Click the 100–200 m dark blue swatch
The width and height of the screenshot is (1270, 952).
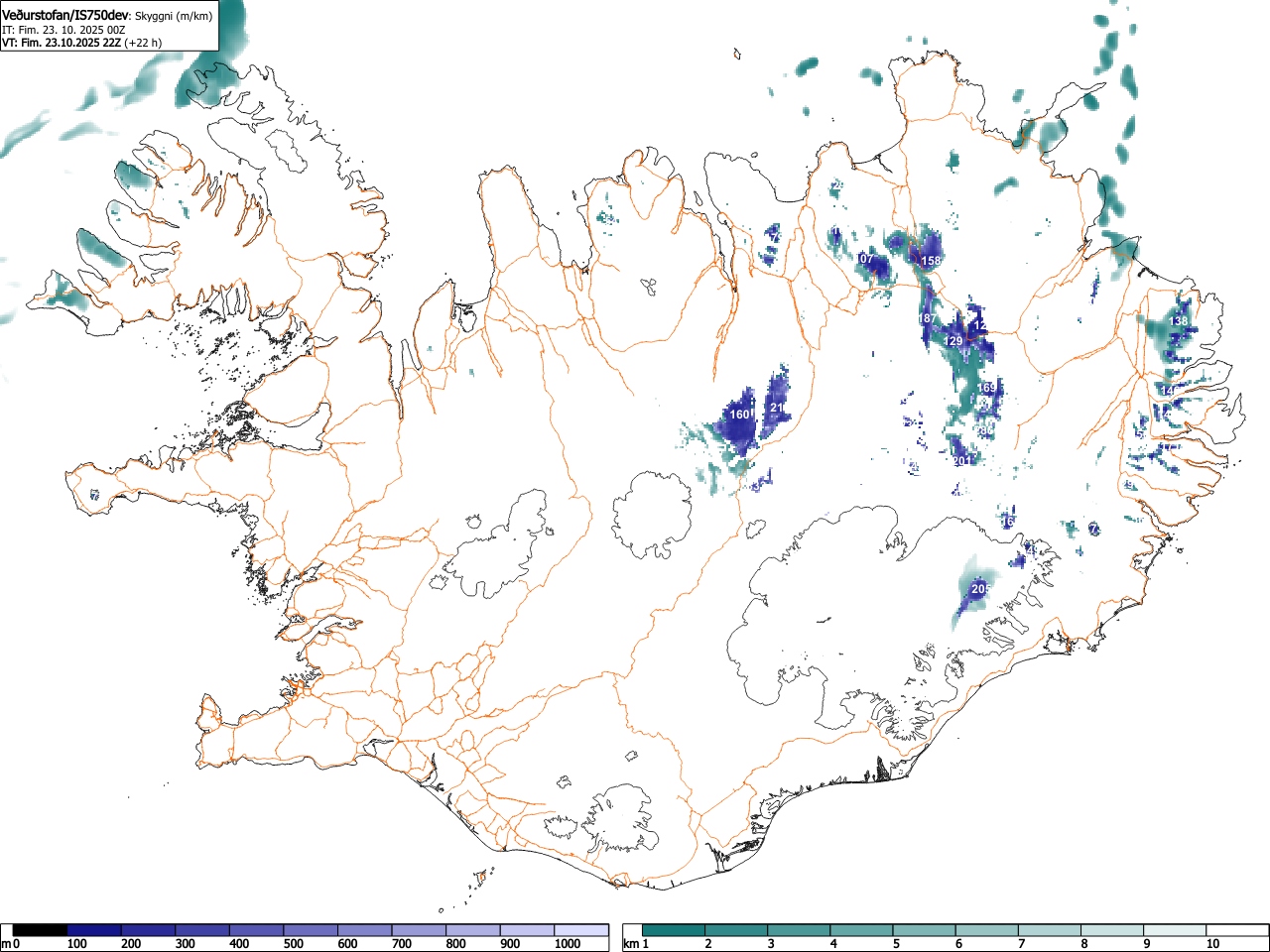(94, 930)
